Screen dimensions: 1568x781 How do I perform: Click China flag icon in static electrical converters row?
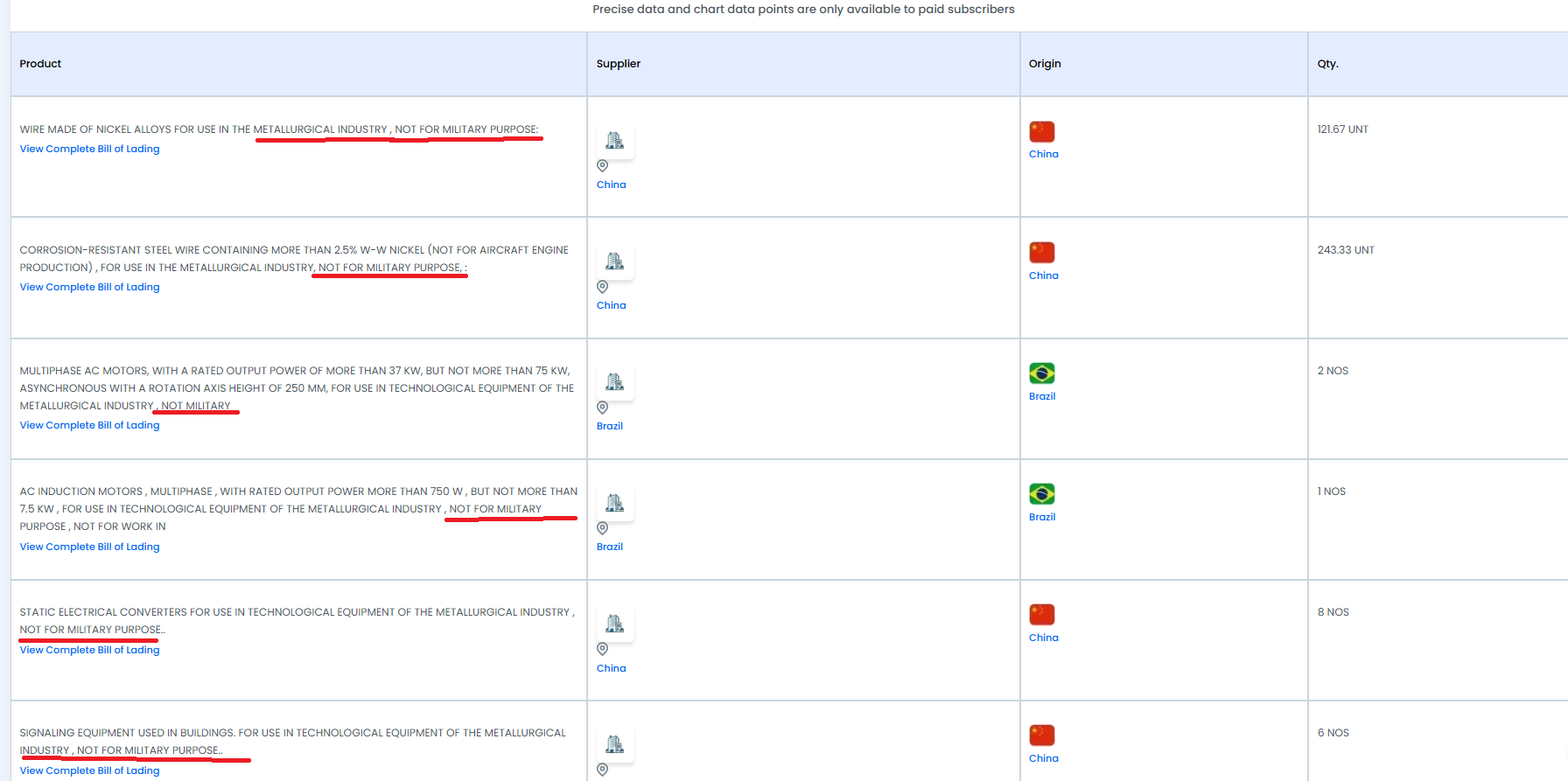(1042, 615)
